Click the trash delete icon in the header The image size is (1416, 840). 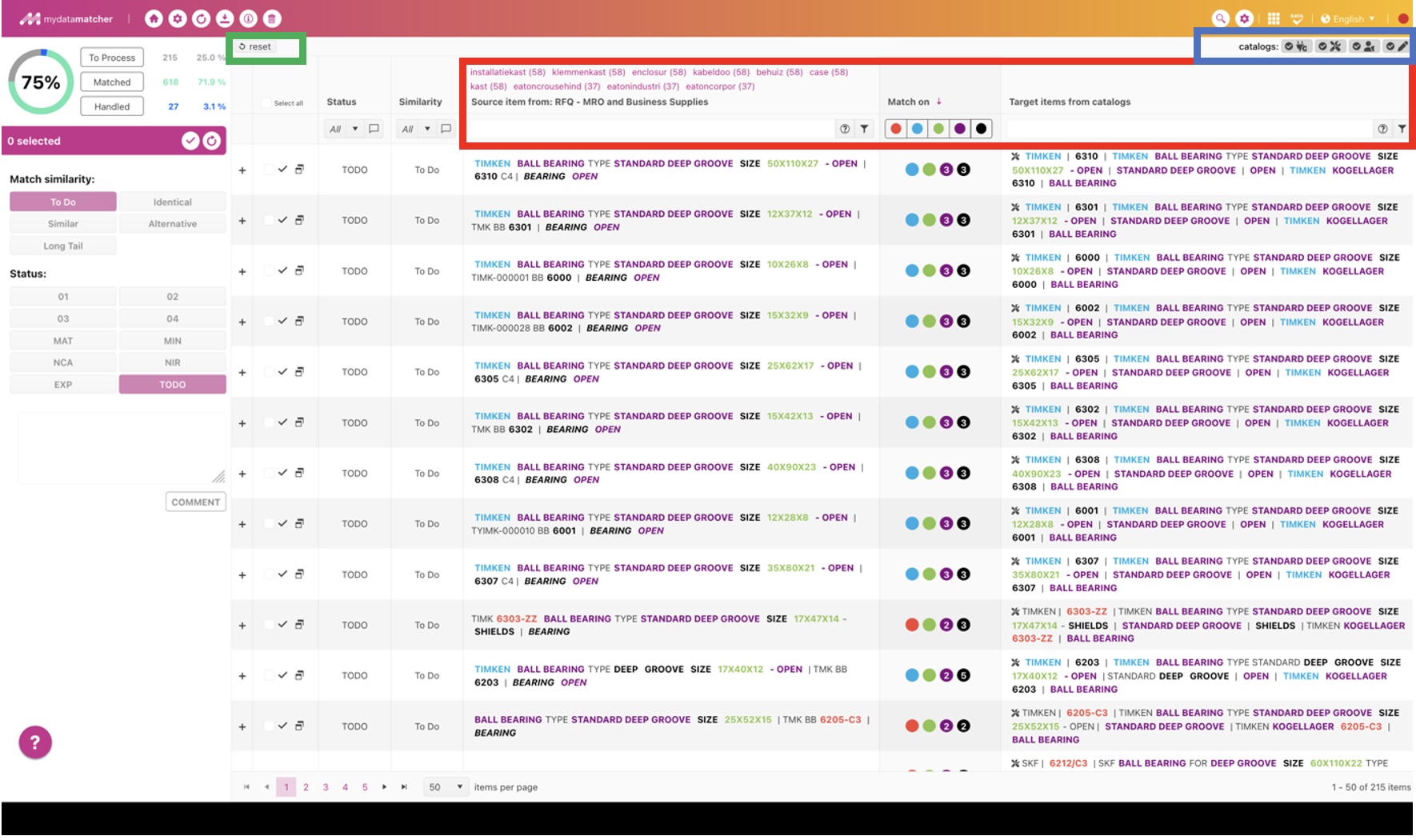pos(272,18)
